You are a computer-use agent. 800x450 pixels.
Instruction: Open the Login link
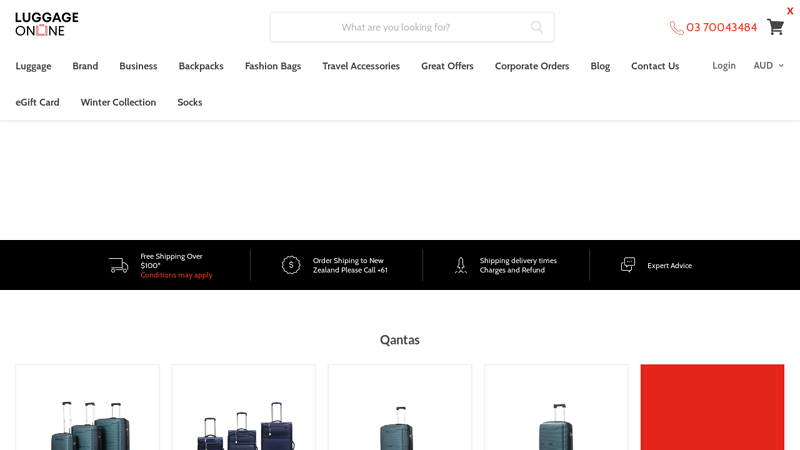coord(724,65)
